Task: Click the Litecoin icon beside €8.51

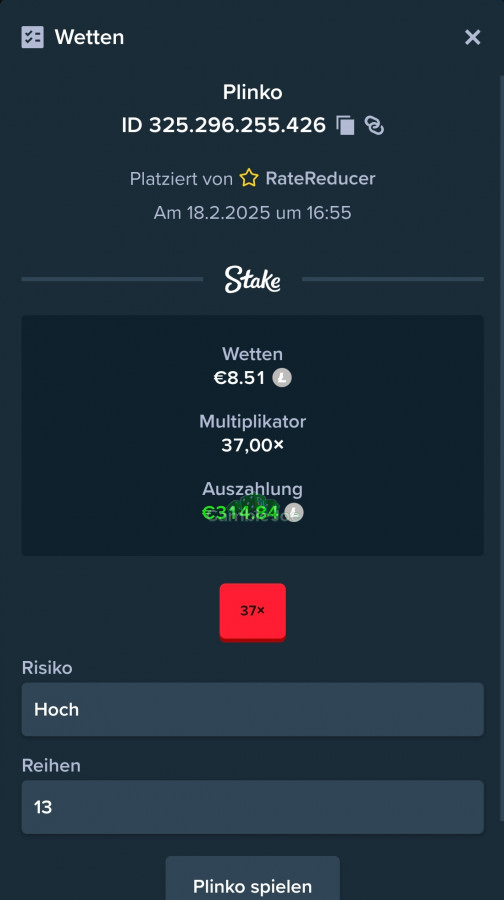Action: (x=282, y=378)
